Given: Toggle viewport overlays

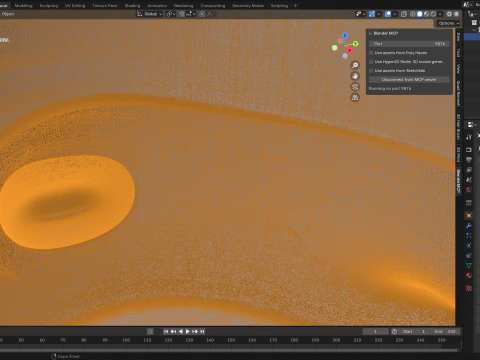Looking at the screenshot, I should [388, 14].
